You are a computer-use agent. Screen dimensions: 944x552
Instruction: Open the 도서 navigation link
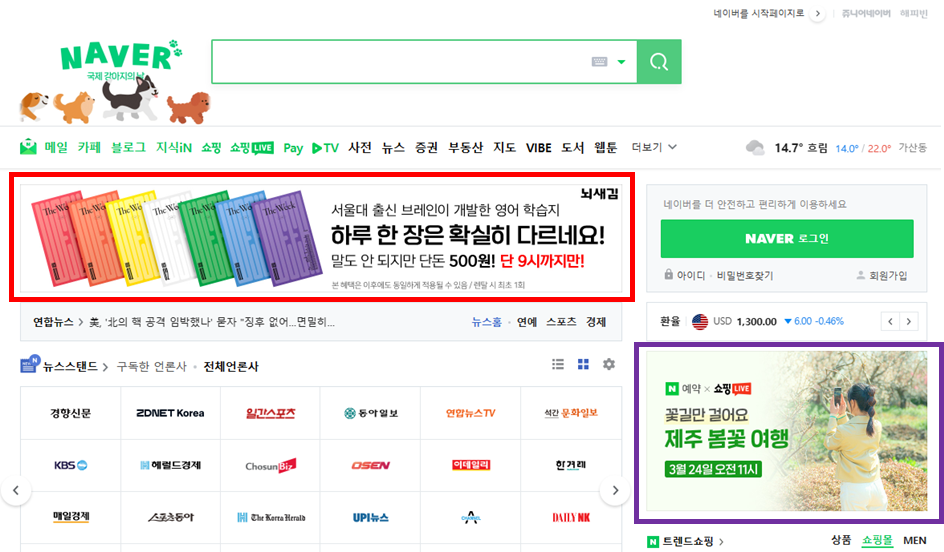pyautogui.click(x=573, y=147)
